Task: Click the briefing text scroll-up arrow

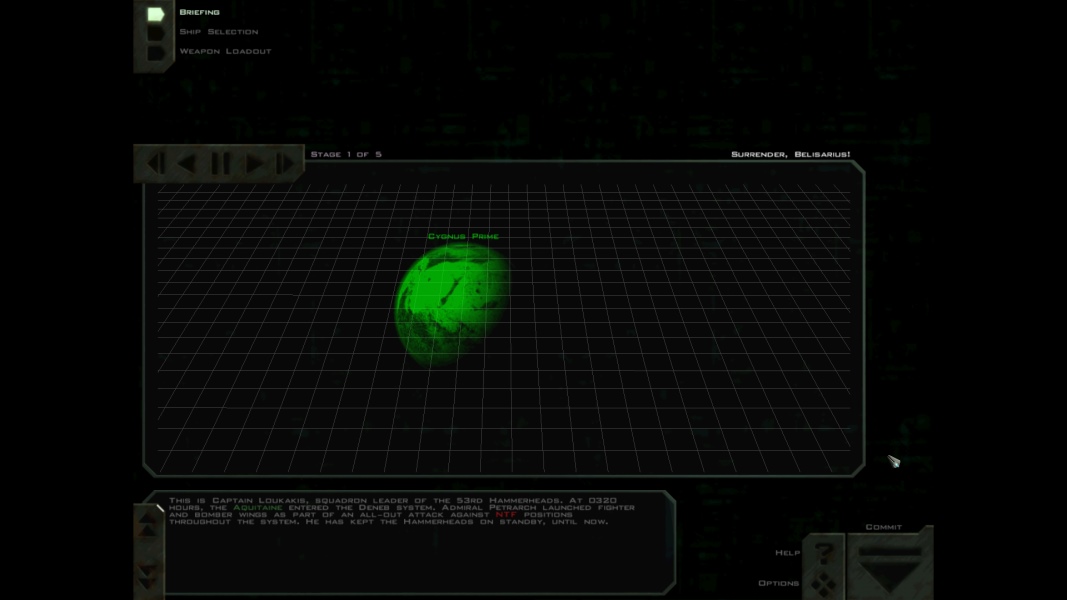Action: coord(148,524)
